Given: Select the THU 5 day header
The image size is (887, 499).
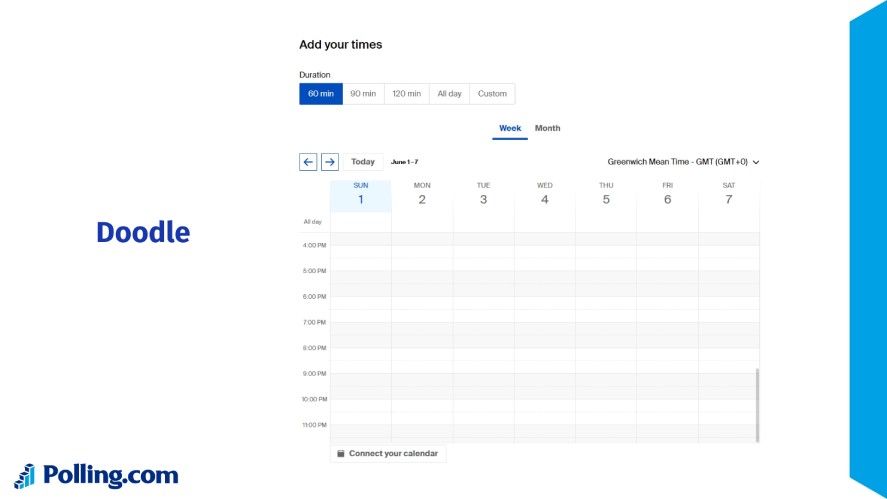Looking at the screenshot, I should point(606,193).
